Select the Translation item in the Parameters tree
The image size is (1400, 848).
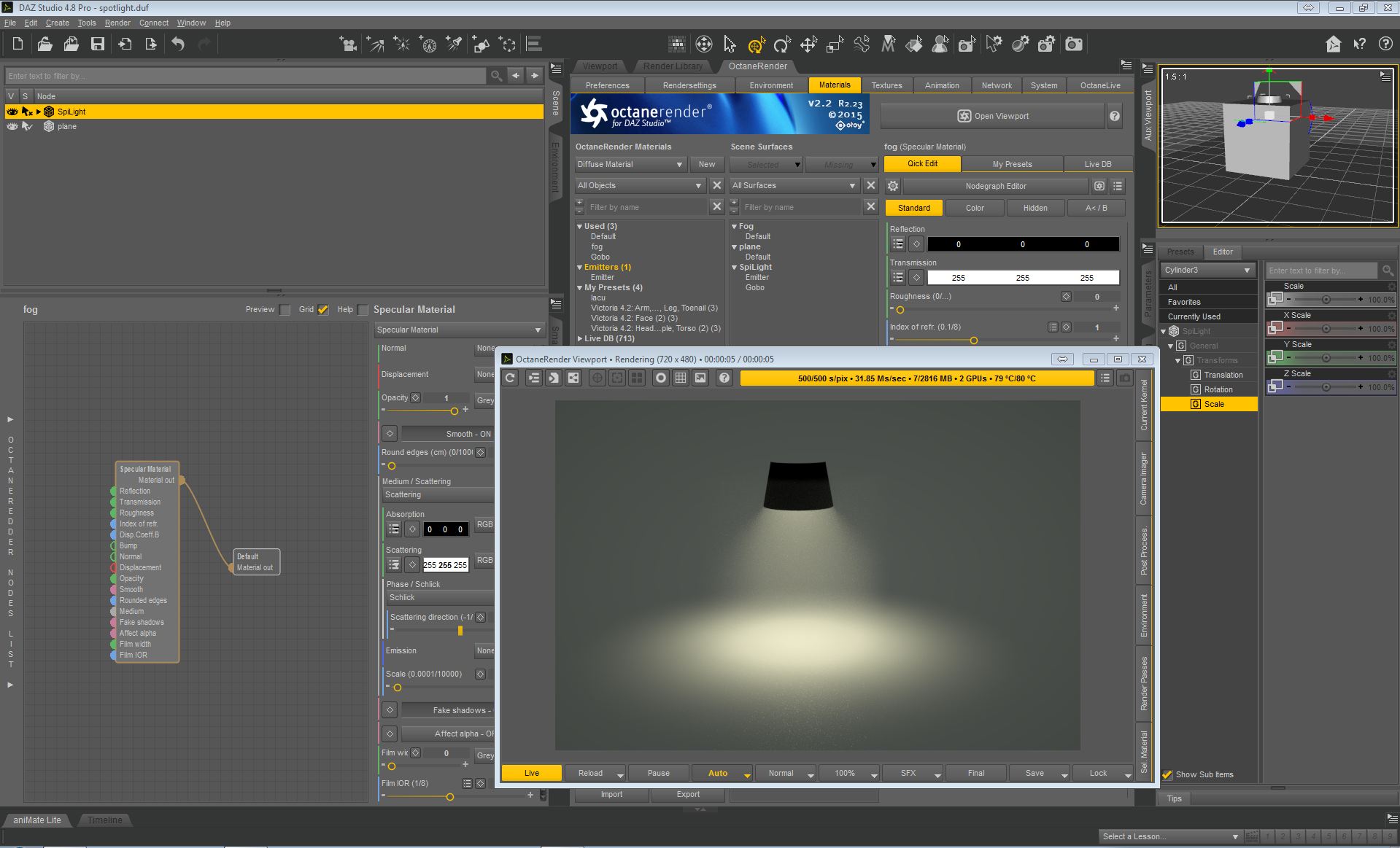[x=1223, y=375]
